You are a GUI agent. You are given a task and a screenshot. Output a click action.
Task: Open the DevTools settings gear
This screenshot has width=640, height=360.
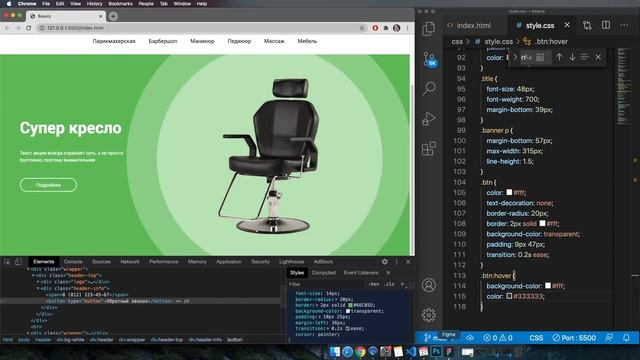[384, 262]
